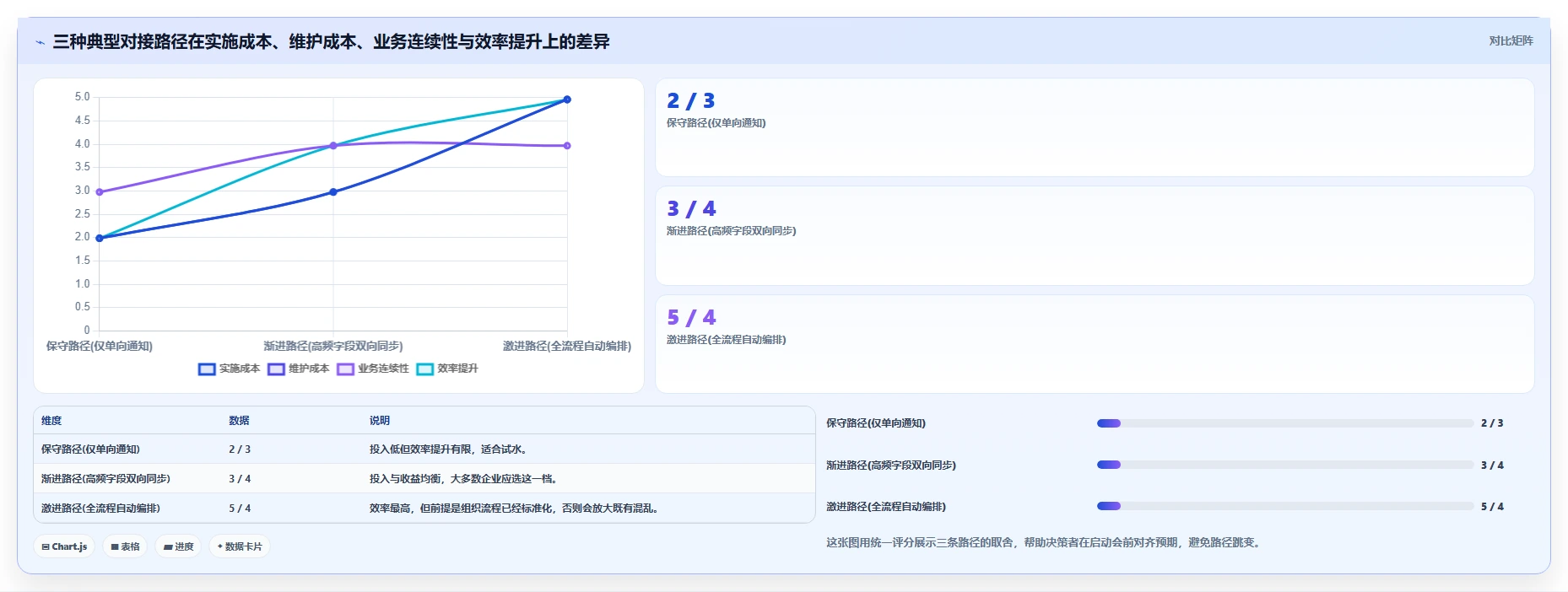
Task: Click table cell 投入与收益均衡，大多数企业应选这一档。
Action: [x=466, y=479]
